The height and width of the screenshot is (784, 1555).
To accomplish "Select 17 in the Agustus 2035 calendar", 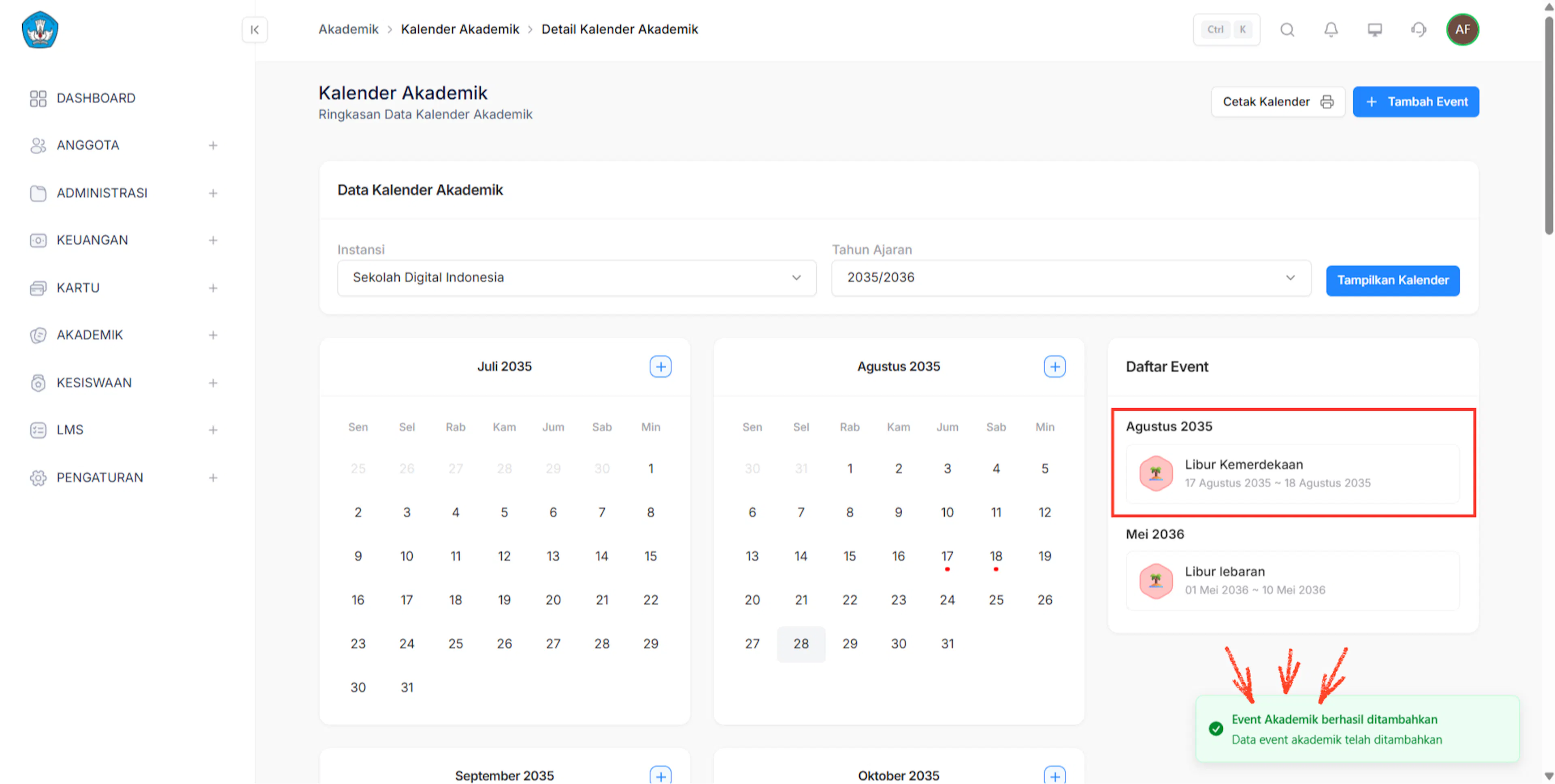I will pos(947,556).
